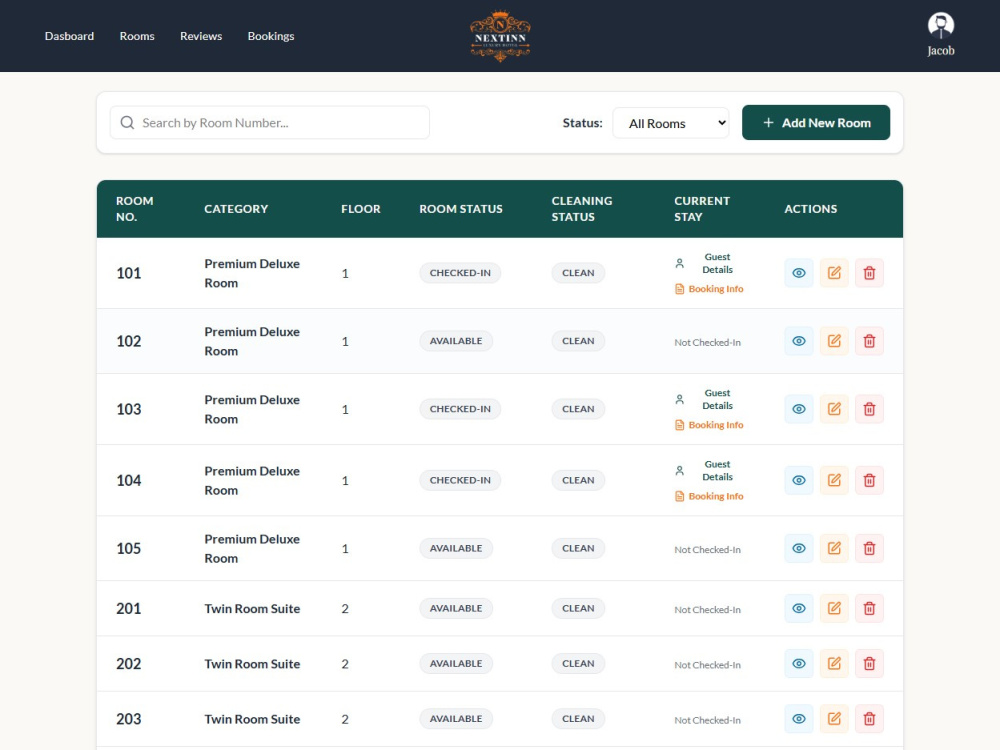View details of room 102

798,341
